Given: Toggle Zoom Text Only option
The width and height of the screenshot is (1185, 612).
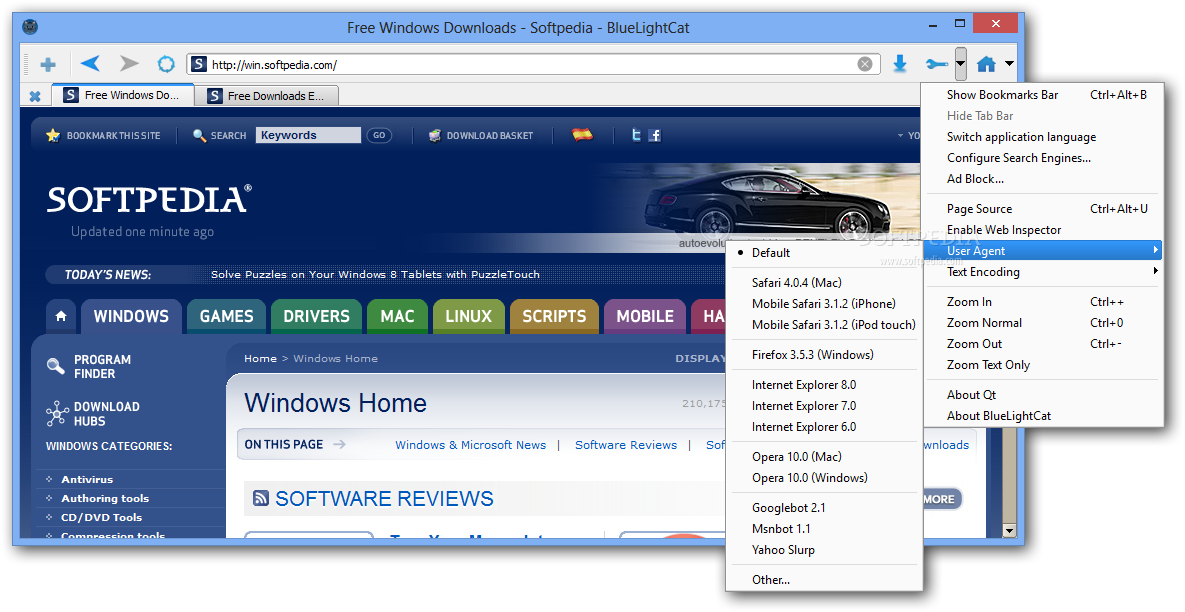Looking at the screenshot, I should pos(1045,365).
